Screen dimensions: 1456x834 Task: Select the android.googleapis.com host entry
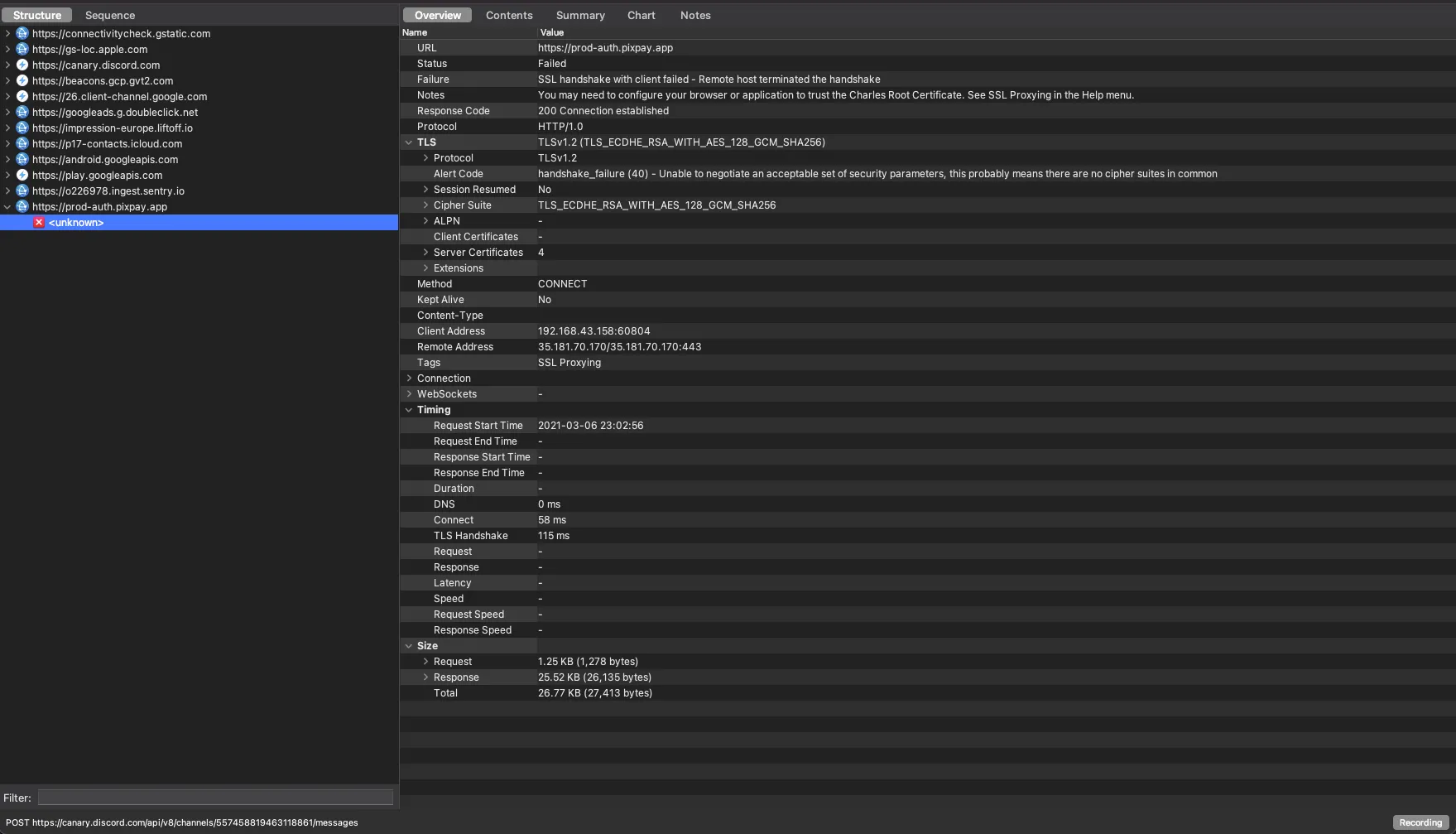[105, 160]
